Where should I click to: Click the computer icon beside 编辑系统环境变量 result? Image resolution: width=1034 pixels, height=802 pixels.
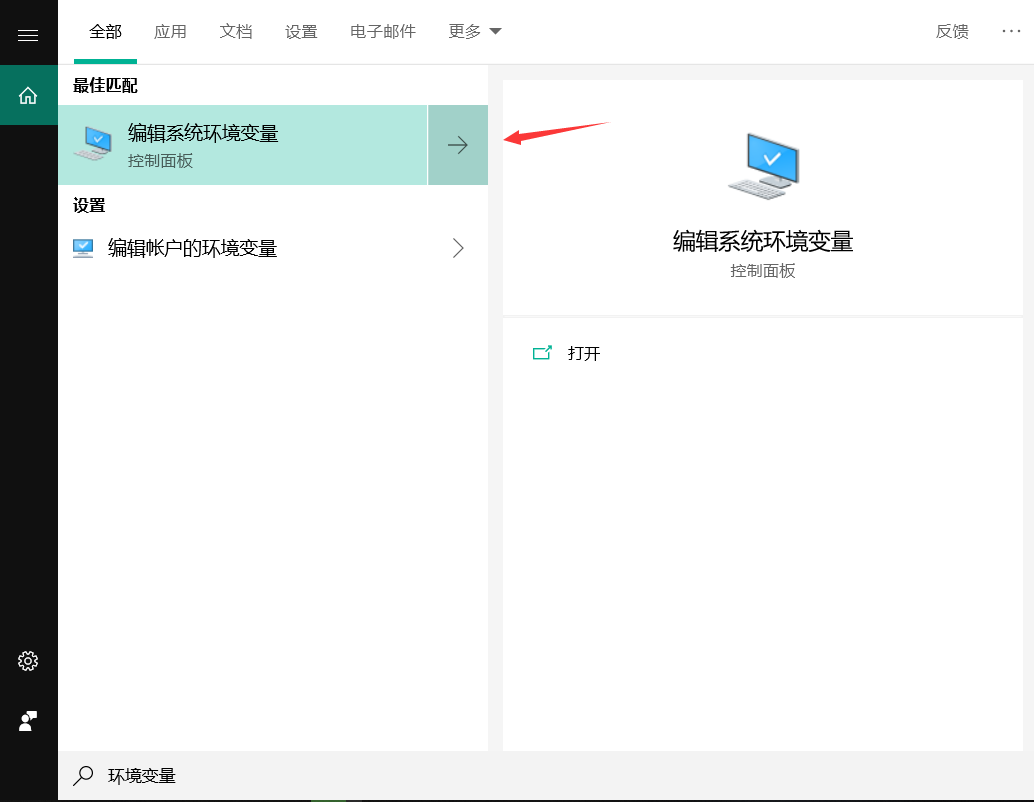coord(93,144)
